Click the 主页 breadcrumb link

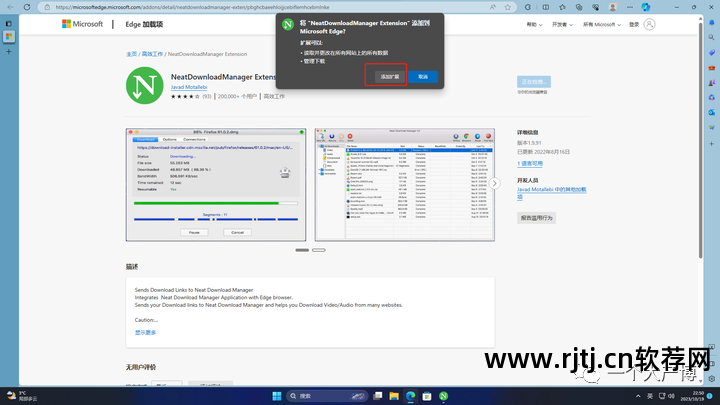pyautogui.click(x=131, y=54)
